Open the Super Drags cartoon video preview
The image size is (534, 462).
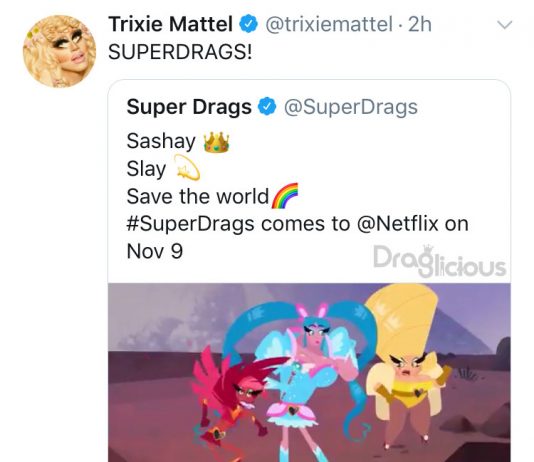309,372
